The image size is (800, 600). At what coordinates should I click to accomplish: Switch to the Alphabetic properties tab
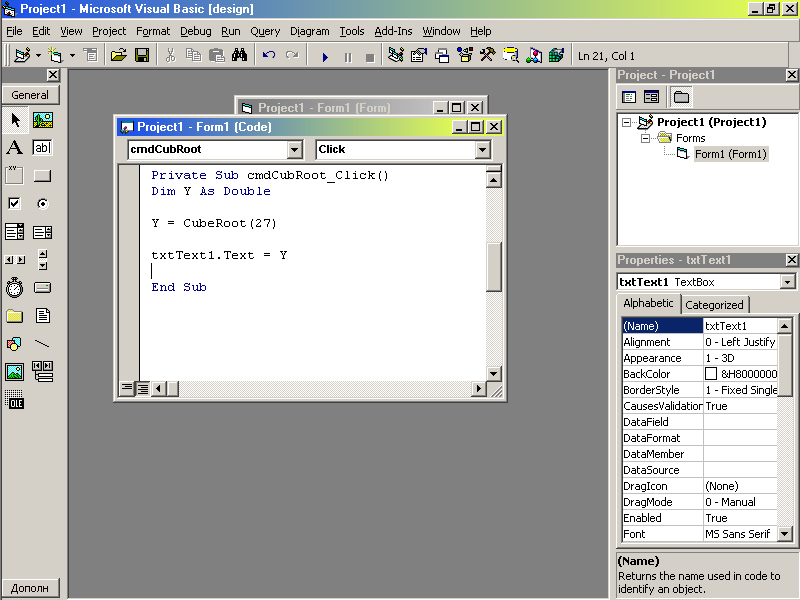pos(648,303)
